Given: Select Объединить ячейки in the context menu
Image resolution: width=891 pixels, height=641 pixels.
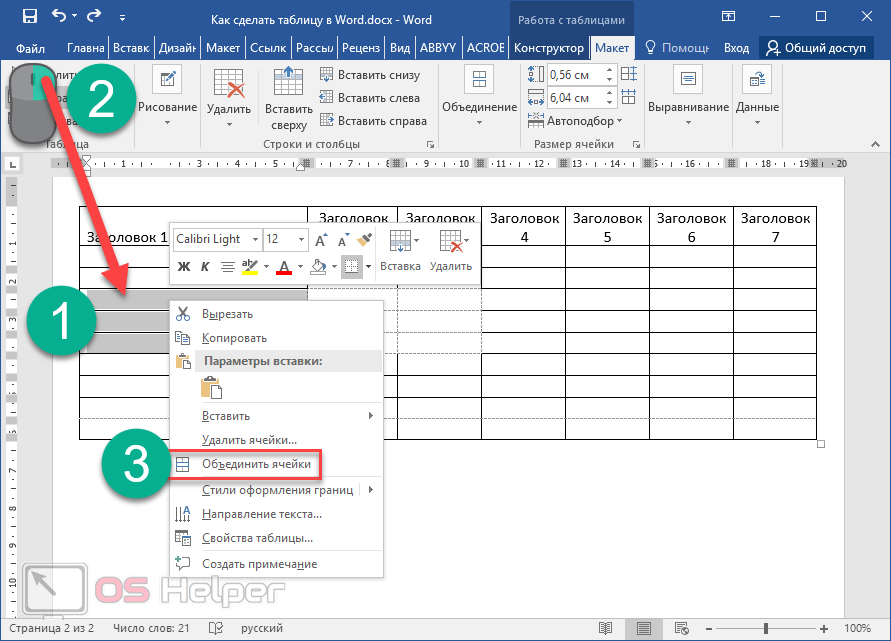Looking at the screenshot, I should coord(257,464).
